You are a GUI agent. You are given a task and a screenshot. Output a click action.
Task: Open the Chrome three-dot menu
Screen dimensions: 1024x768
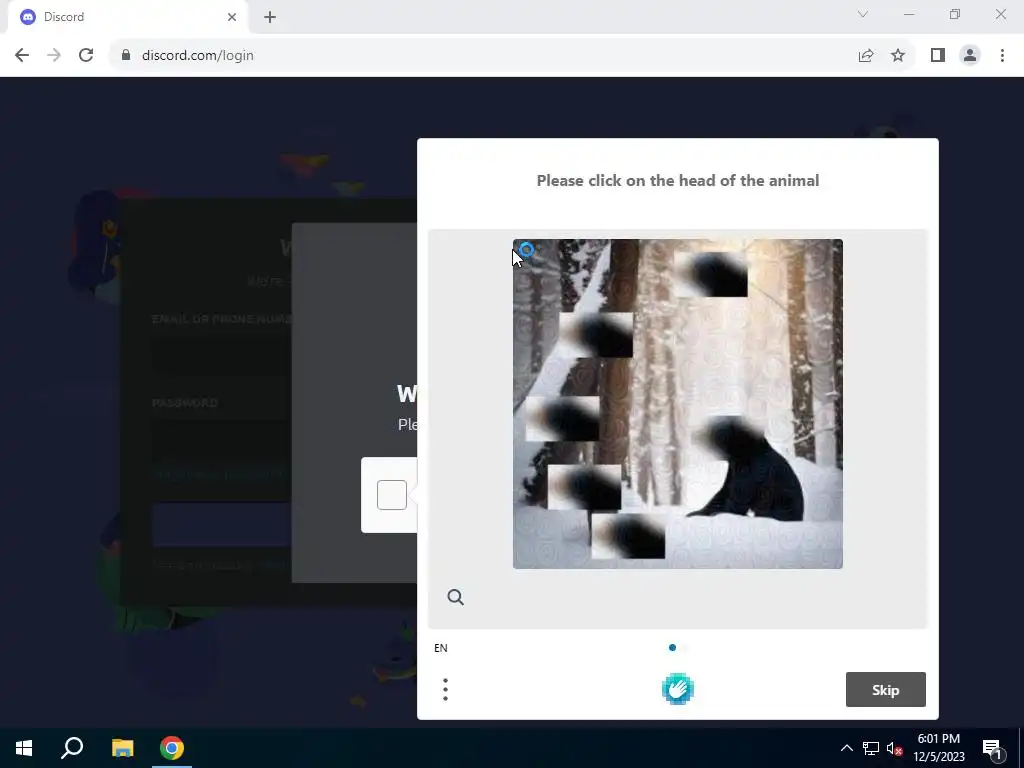point(1002,56)
